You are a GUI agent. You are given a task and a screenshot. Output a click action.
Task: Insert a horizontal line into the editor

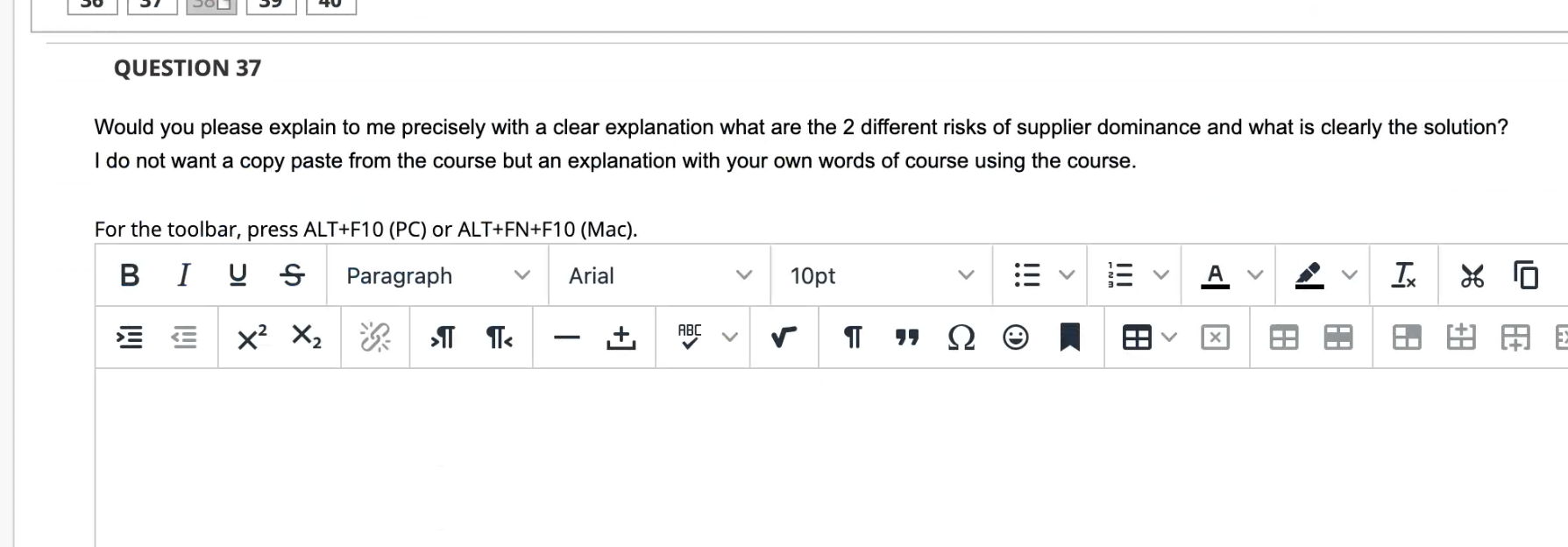(566, 337)
